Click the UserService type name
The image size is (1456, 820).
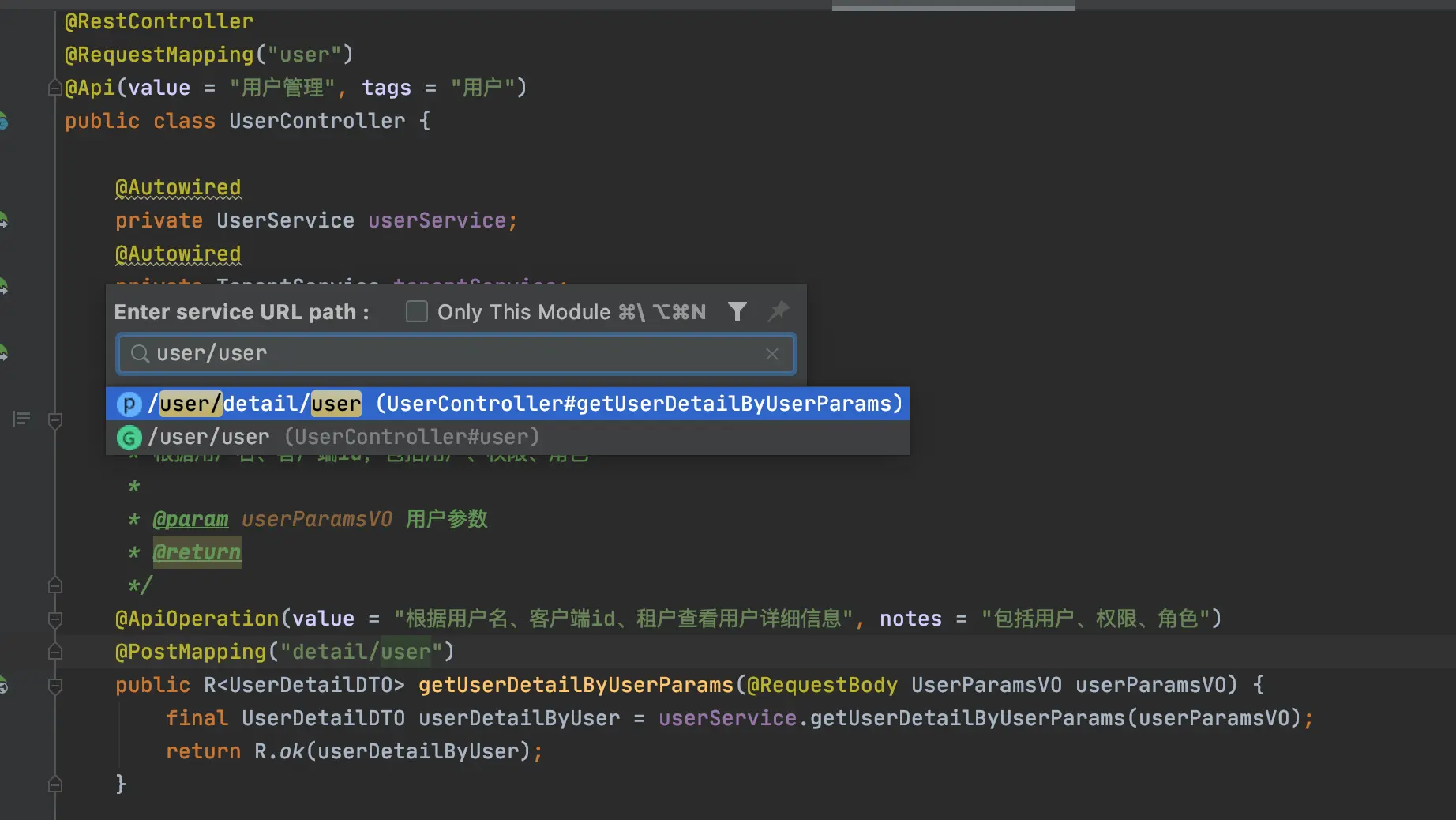(285, 220)
